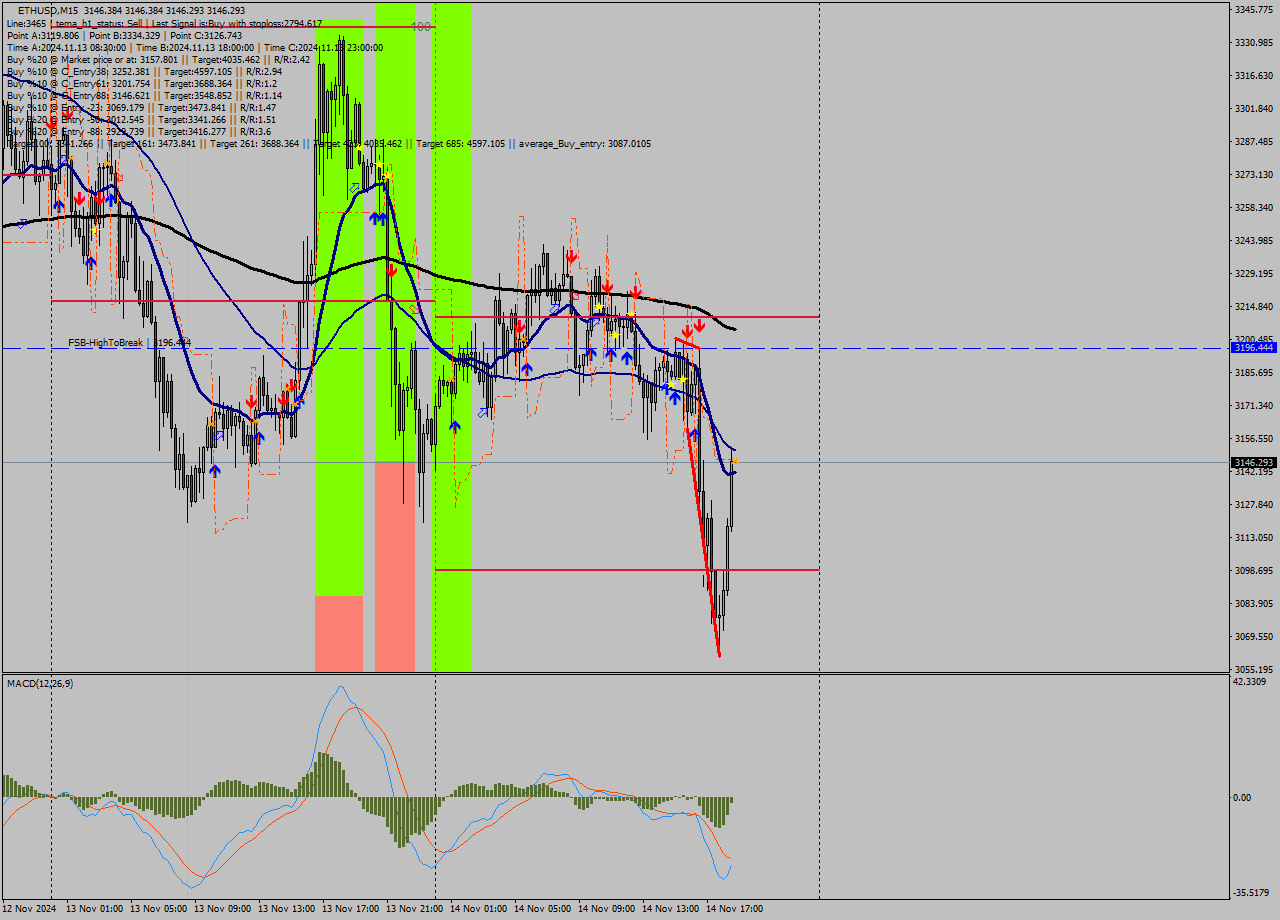The image size is (1280, 920).
Task: Click the current price tag 3146.293
Action: point(1253,462)
